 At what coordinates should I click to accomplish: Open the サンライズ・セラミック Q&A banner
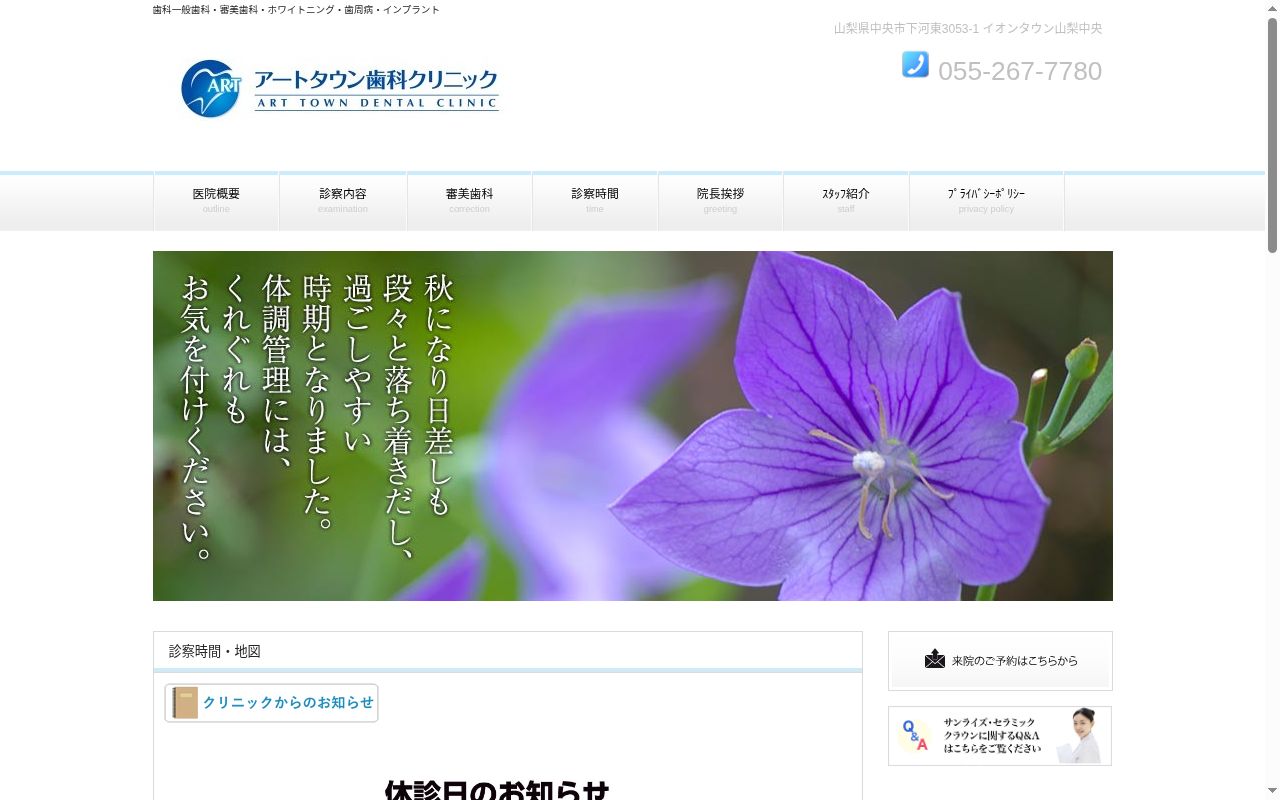pos(1000,736)
